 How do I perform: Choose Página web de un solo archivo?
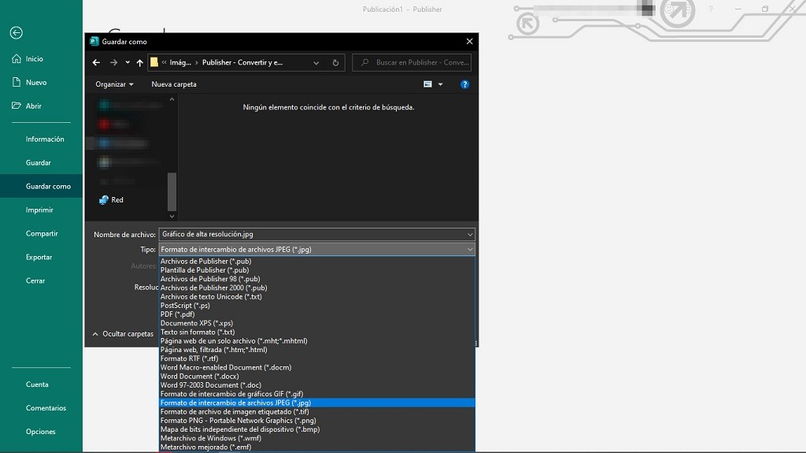317,341
